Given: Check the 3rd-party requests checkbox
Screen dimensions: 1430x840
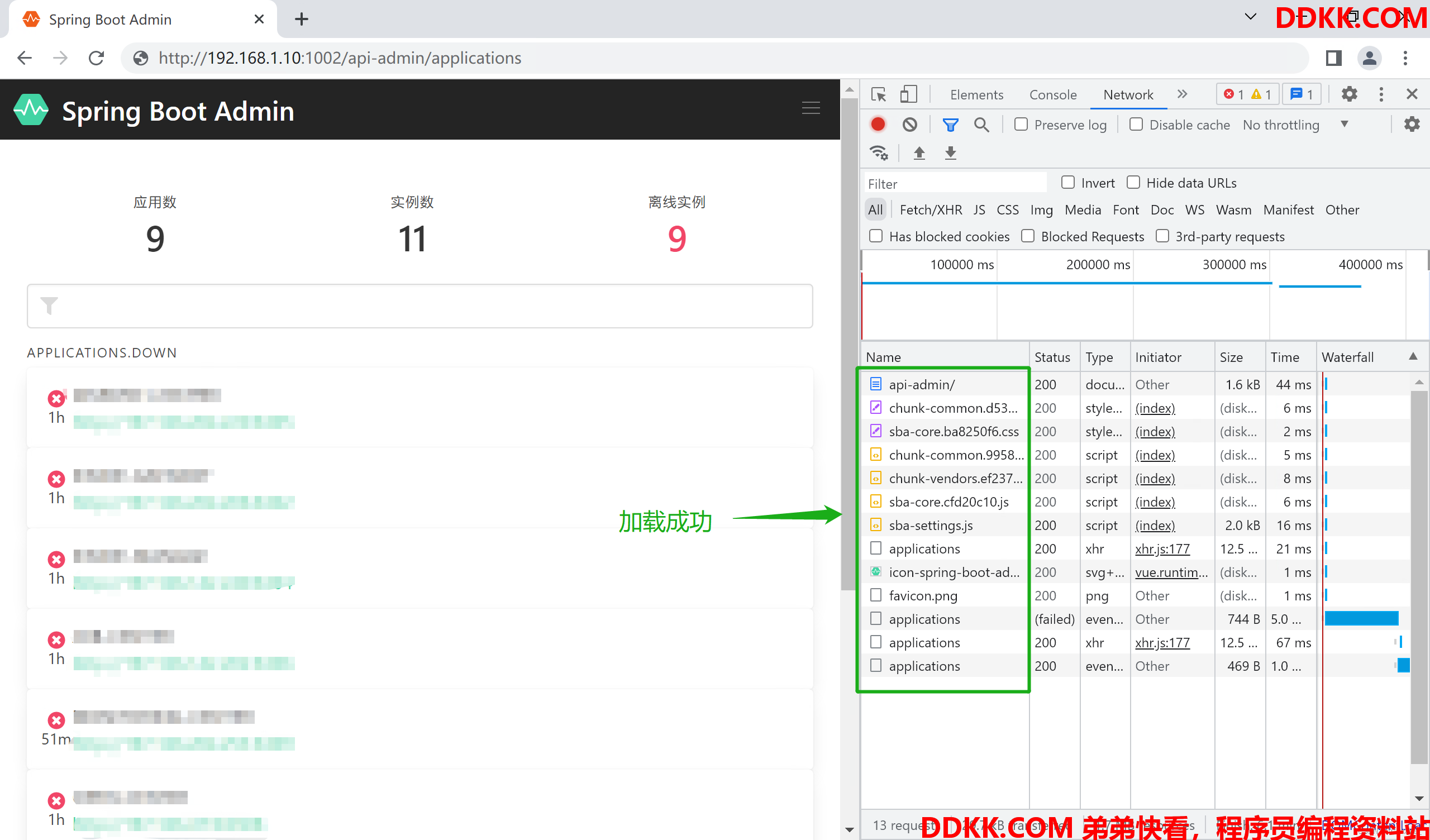Looking at the screenshot, I should pos(1162,236).
